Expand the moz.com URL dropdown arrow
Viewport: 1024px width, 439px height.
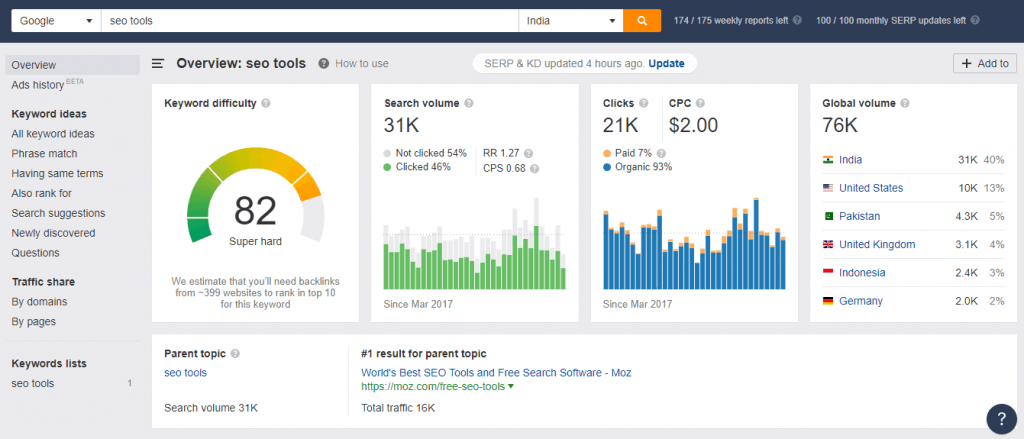click(x=511, y=387)
